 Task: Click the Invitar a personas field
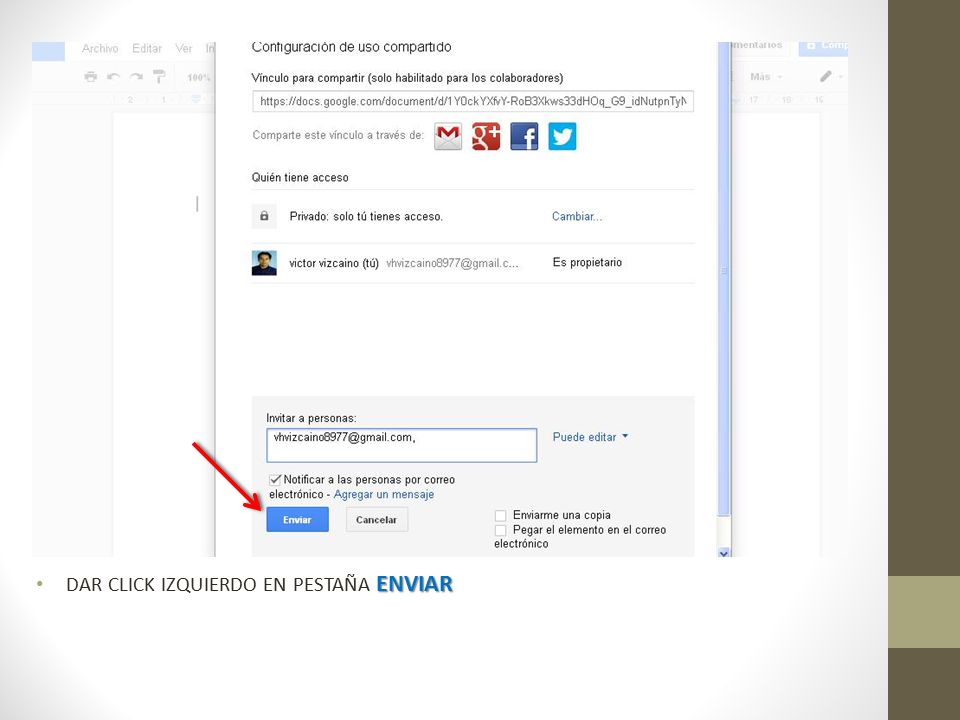[x=402, y=445]
